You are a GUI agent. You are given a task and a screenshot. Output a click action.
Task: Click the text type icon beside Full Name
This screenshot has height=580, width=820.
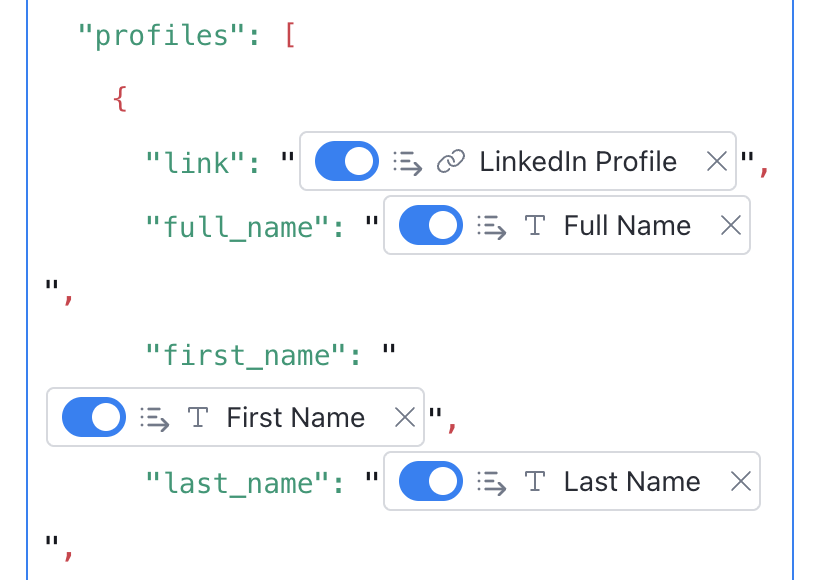coord(535,225)
